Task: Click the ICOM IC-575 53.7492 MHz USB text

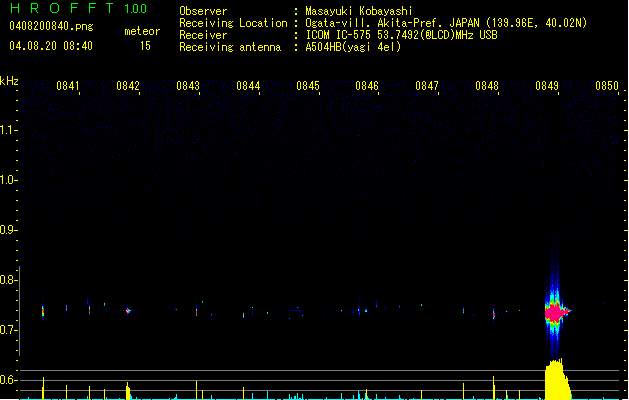Action: click(x=402, y=35)
